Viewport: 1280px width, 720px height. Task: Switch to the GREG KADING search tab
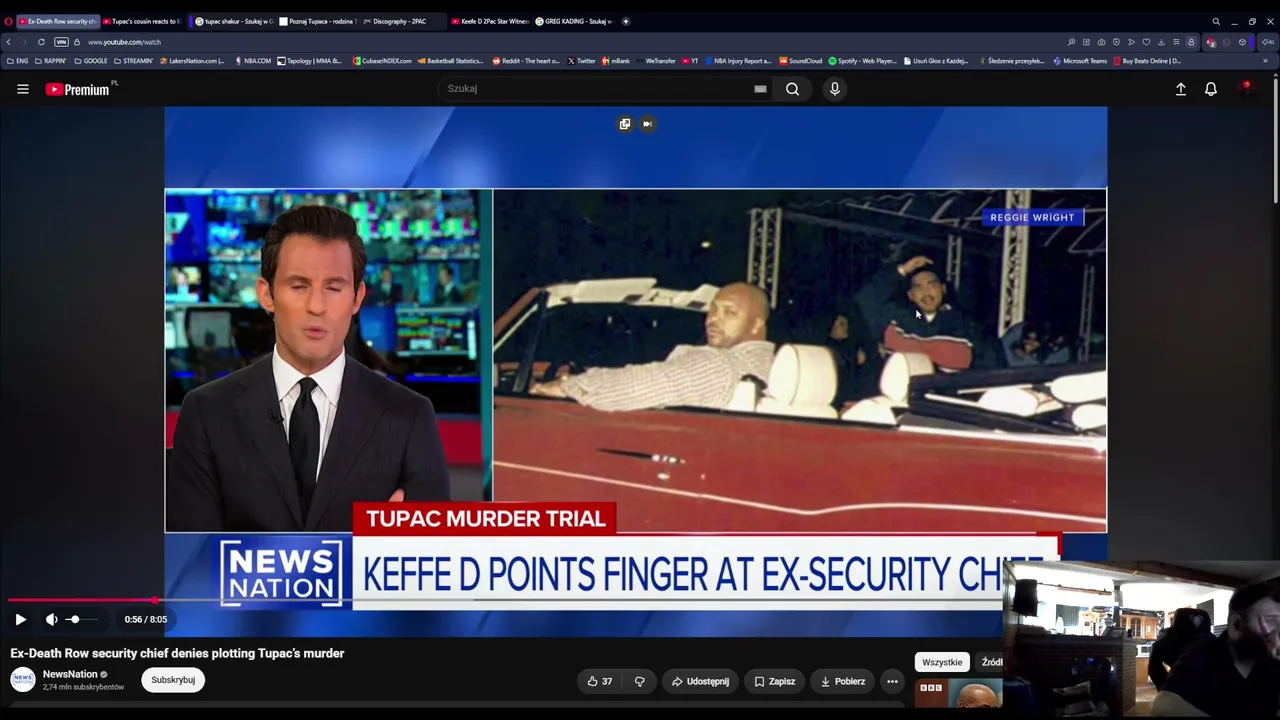coord(574,21)
